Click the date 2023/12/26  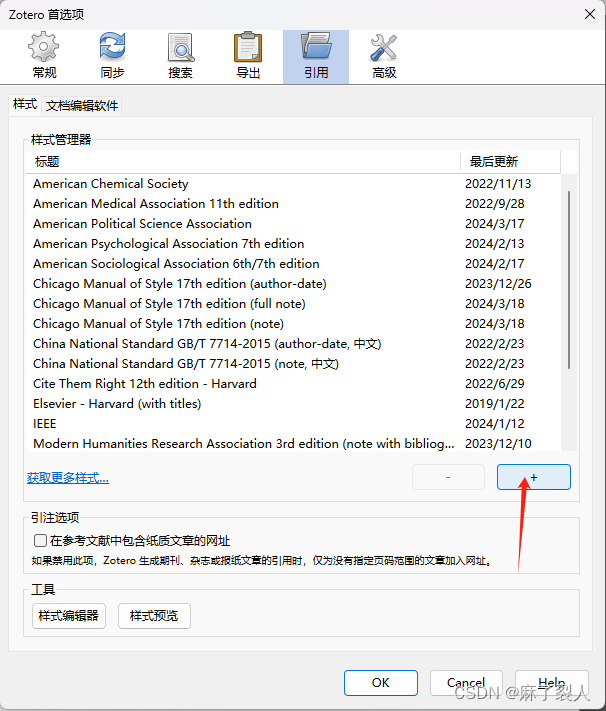coord(498,283)
